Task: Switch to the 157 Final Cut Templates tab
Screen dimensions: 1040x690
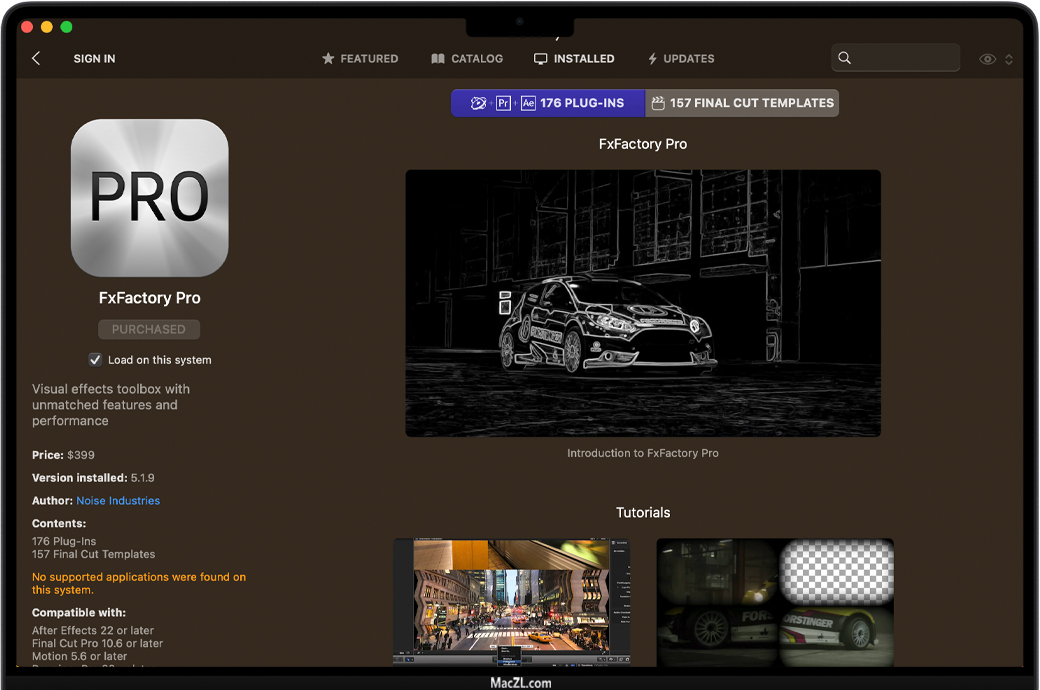Action: click(x=741, y=103)
